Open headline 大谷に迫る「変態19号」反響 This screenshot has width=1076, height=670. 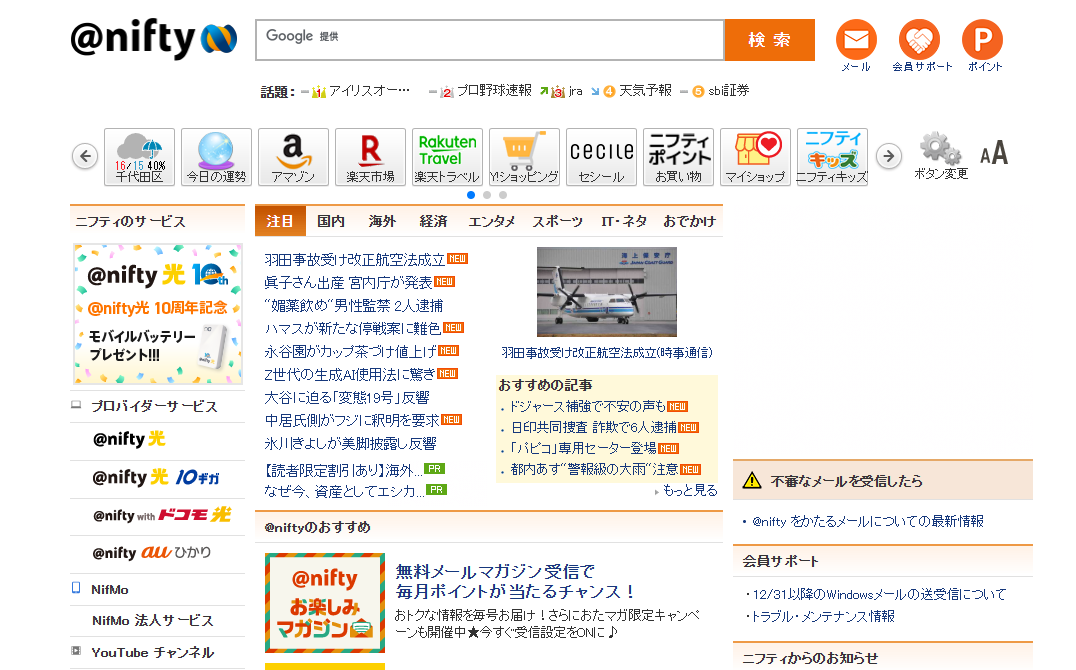347,397
